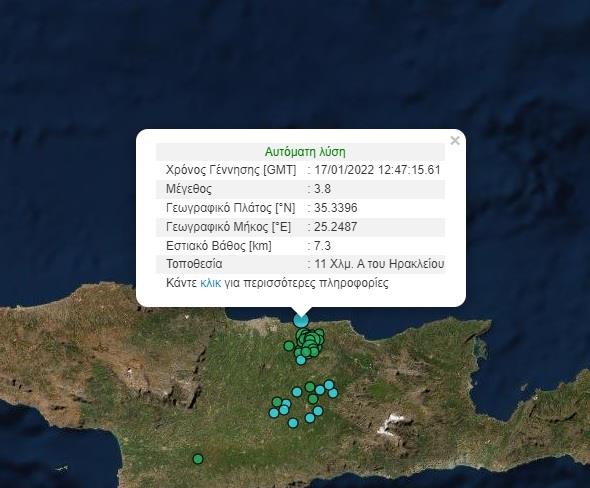Select the large cyan epicenter marker under the popup

pos(301,321)
